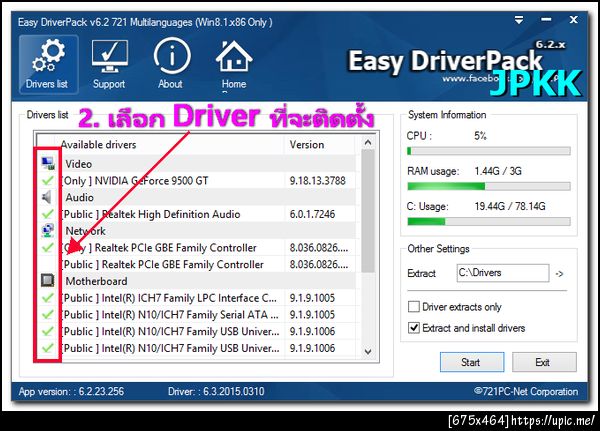The image size is (600, 431).
Task: Click the Version column header
Action: pyautogui.click(x=320, y=145)
